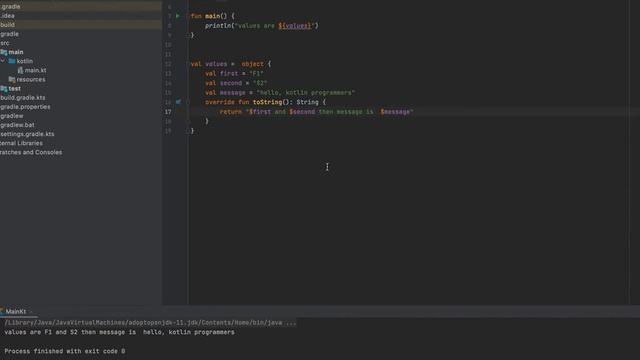Image resolution: width=640 pixels, height=360 pixels.
Task: Select the gradlew file
Action: [12, 116]
